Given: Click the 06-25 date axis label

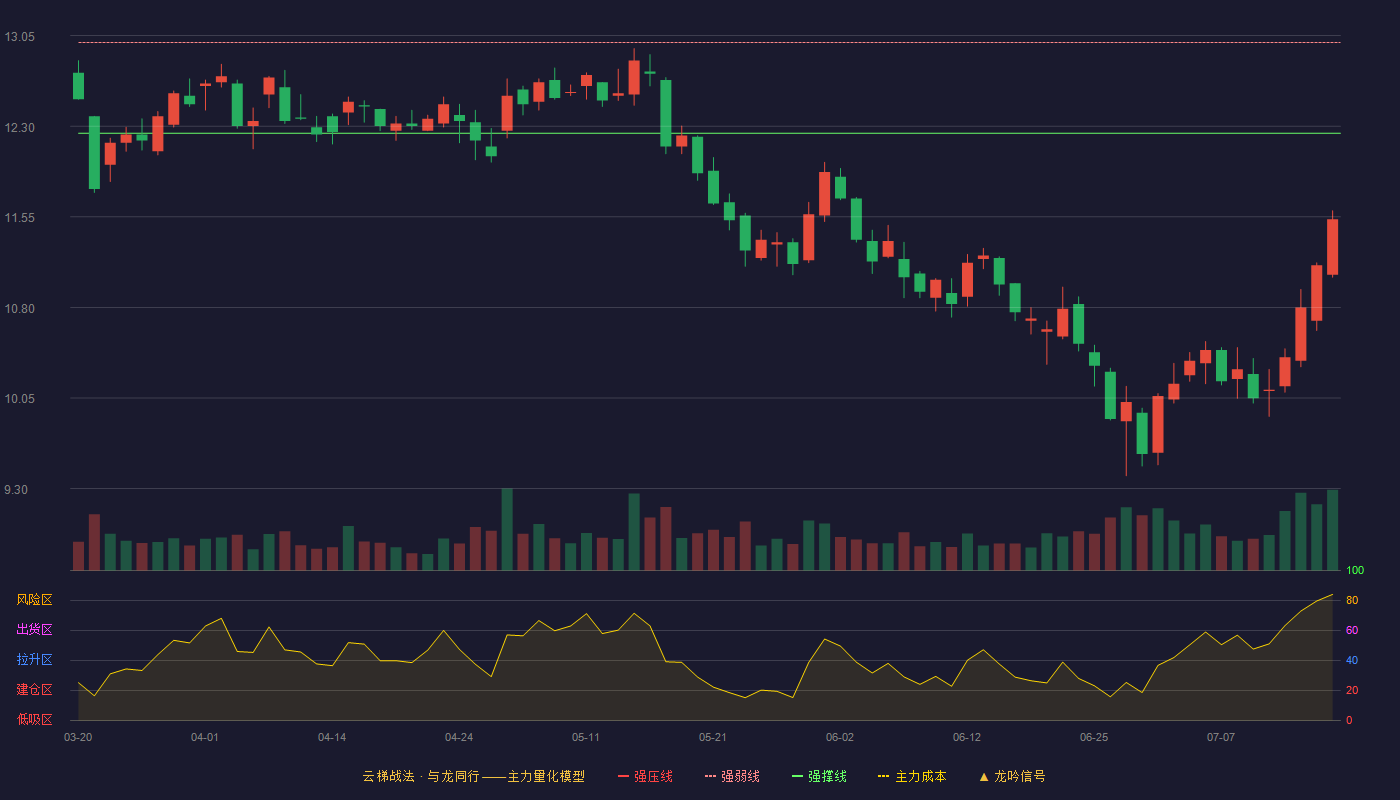Looking at the screenshot, I should (x=1094, y=737).
